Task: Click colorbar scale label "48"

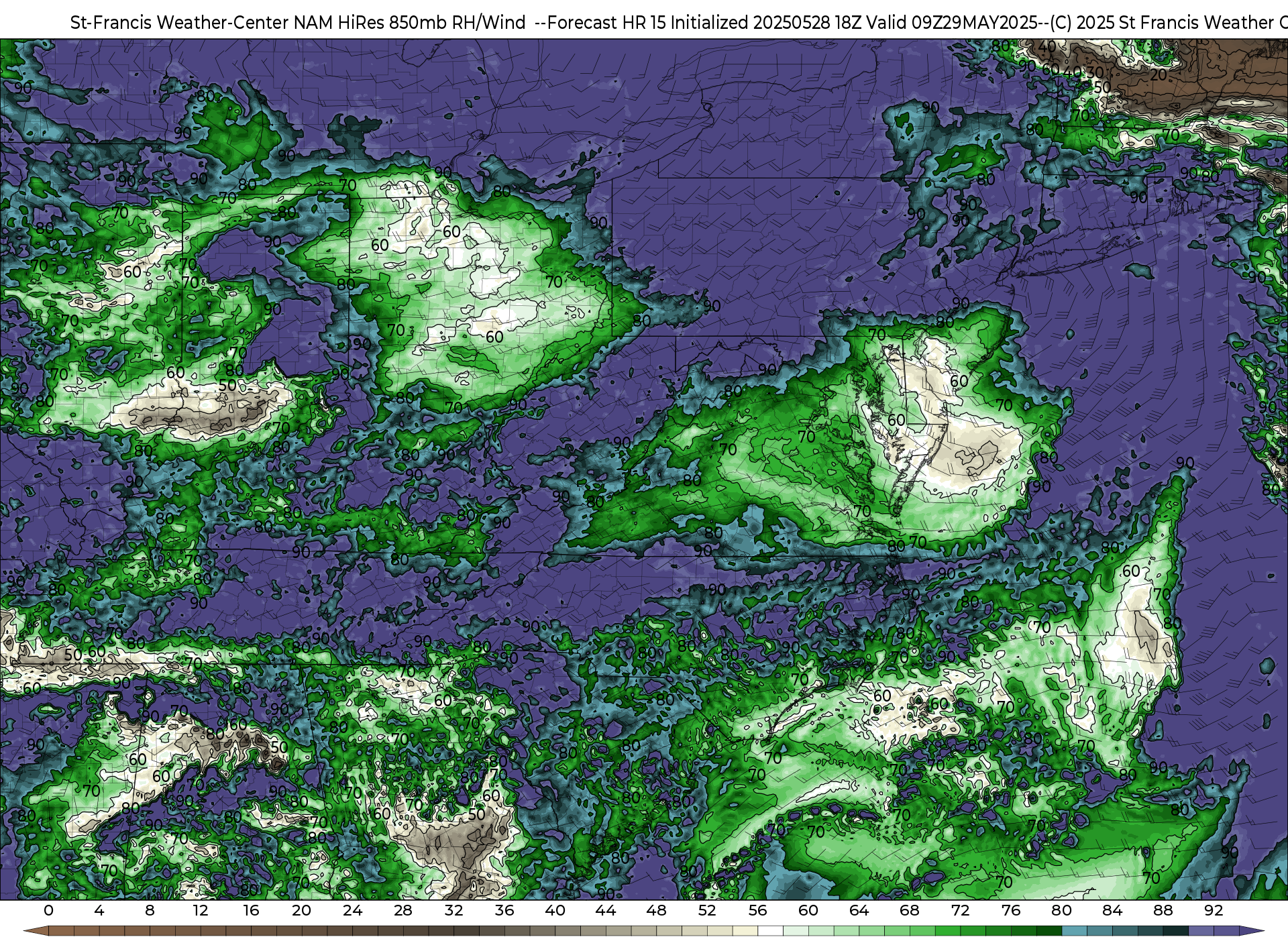Action: coord(656,910)
